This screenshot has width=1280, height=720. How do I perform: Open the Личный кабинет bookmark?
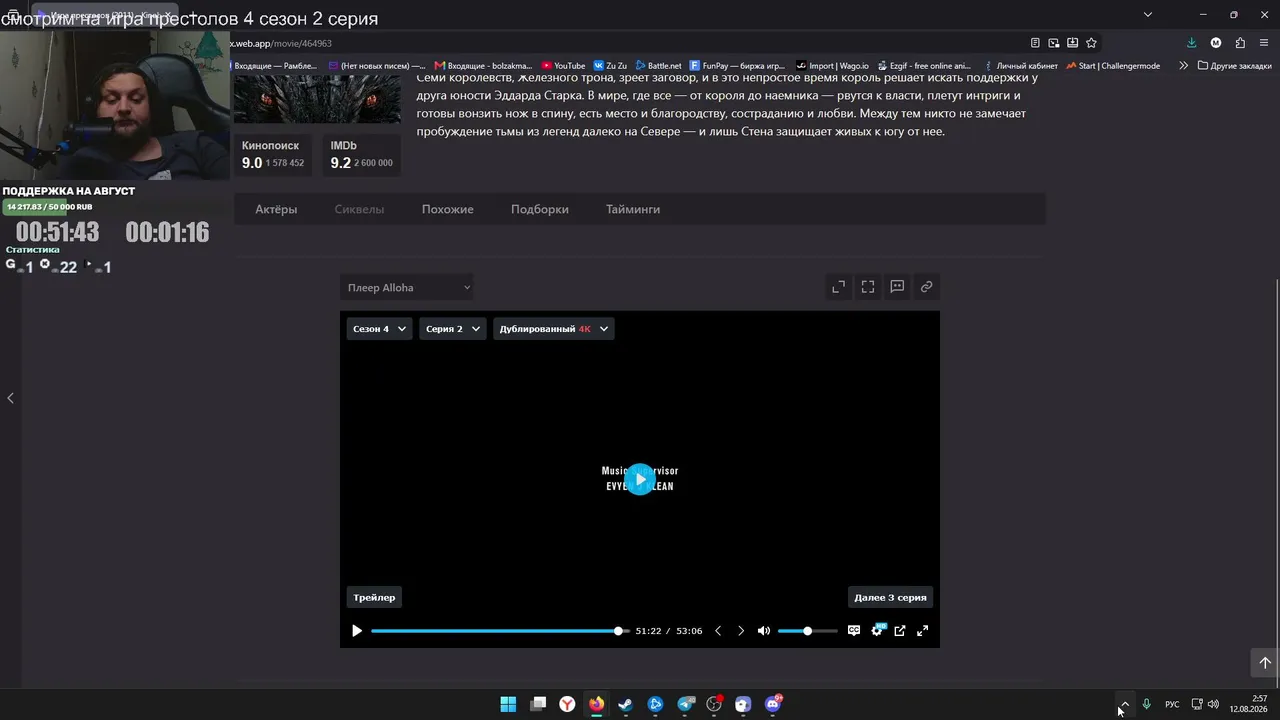[x=1019, y=66]
